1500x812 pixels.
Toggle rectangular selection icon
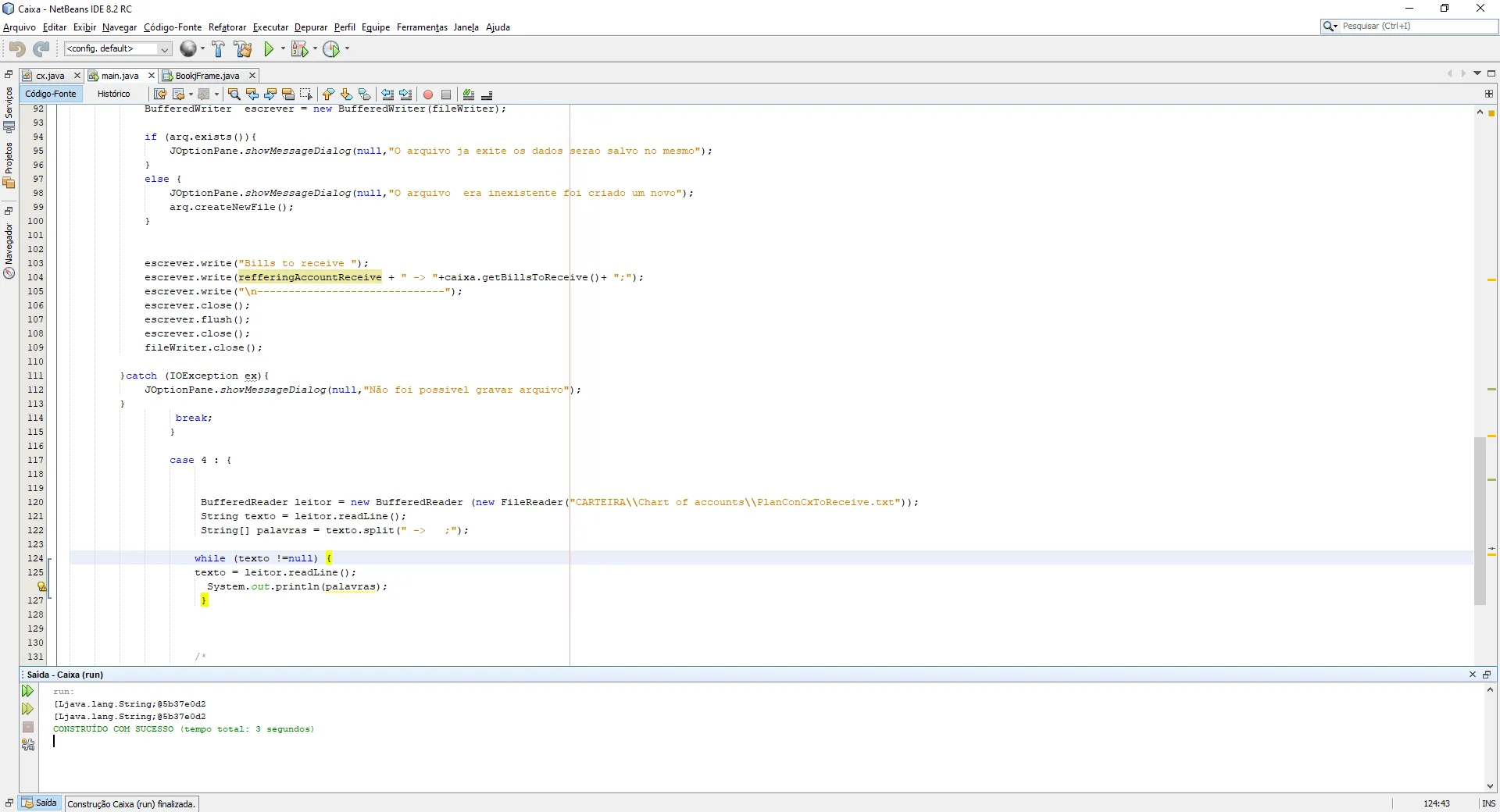pos(306,94)
